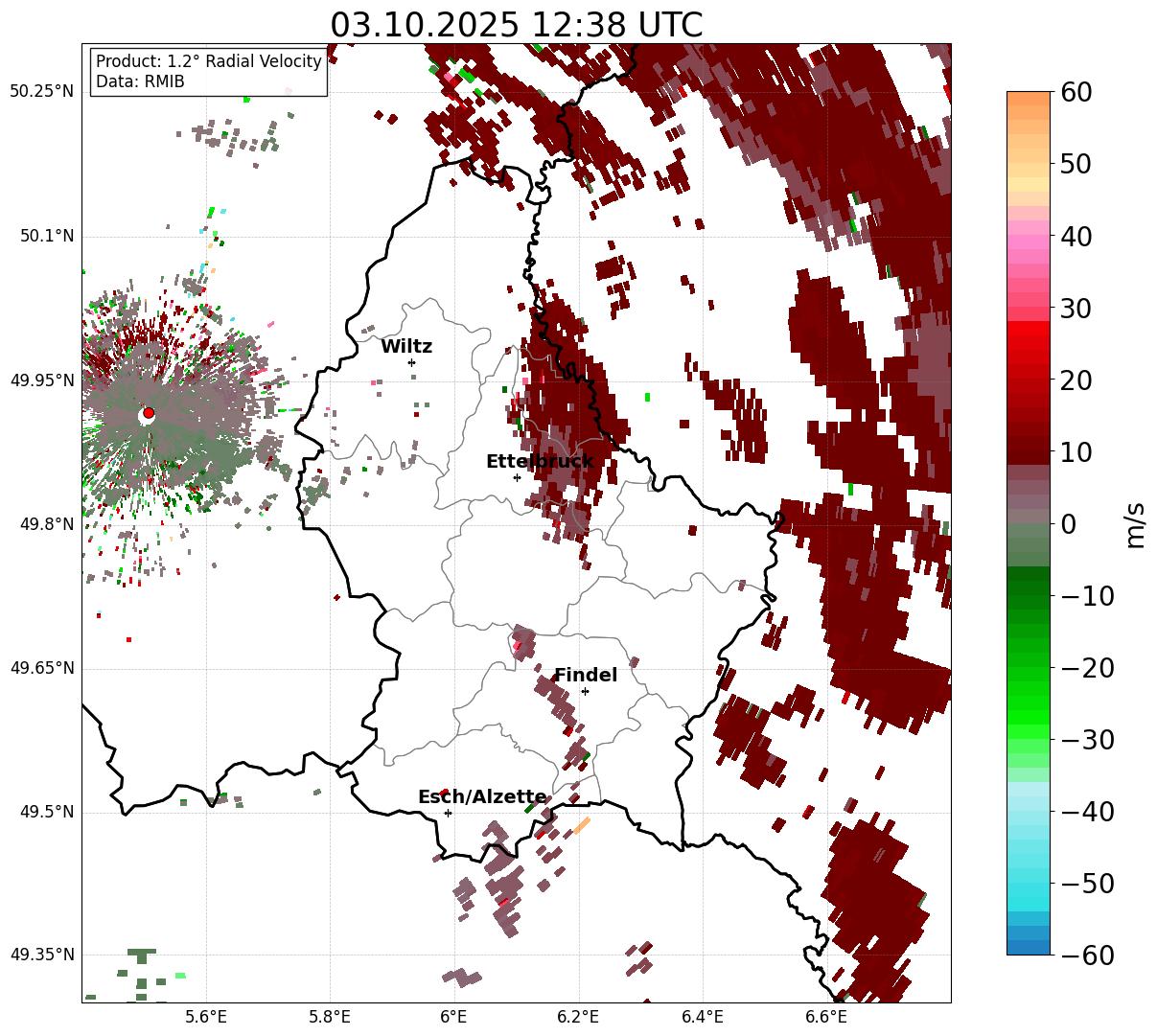Click the Esch/Alzette city label
This screenshot has width=1157, height=1036.
click(x=482, y=797)
